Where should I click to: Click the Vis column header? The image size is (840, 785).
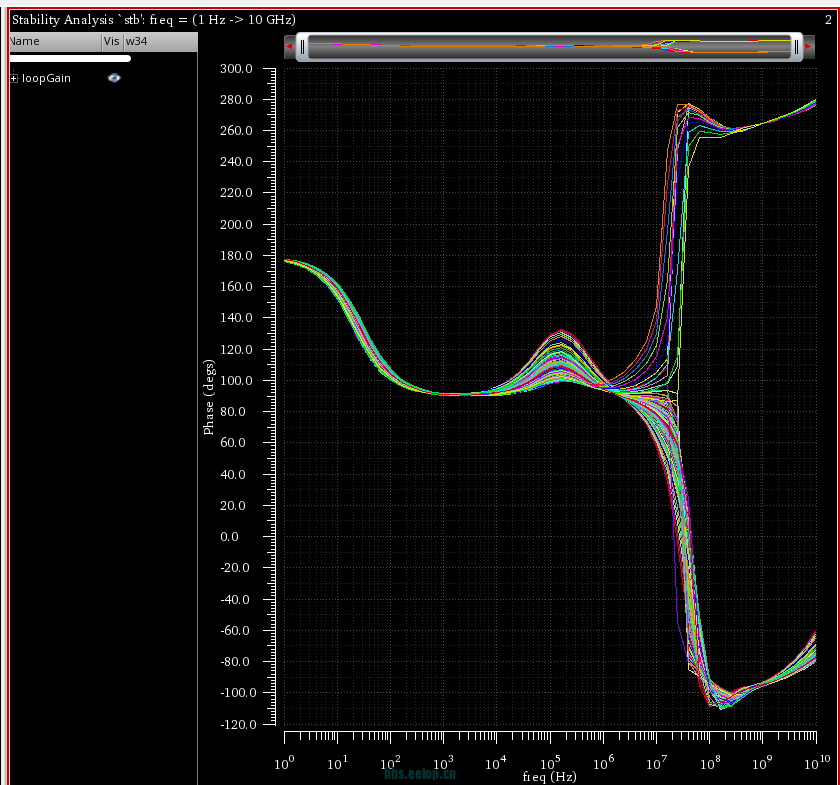(x=111, y=41)
